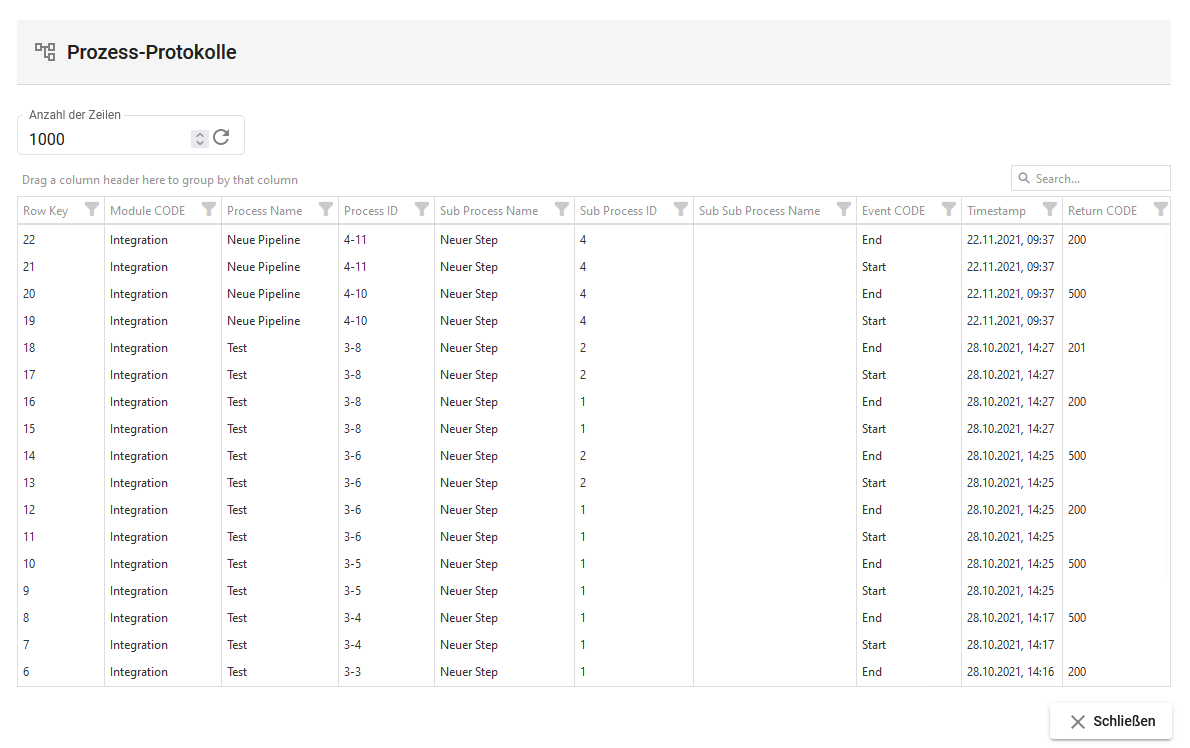Open filter for Sub Process ID column
Screen dimensions: 1190x748
681,210
